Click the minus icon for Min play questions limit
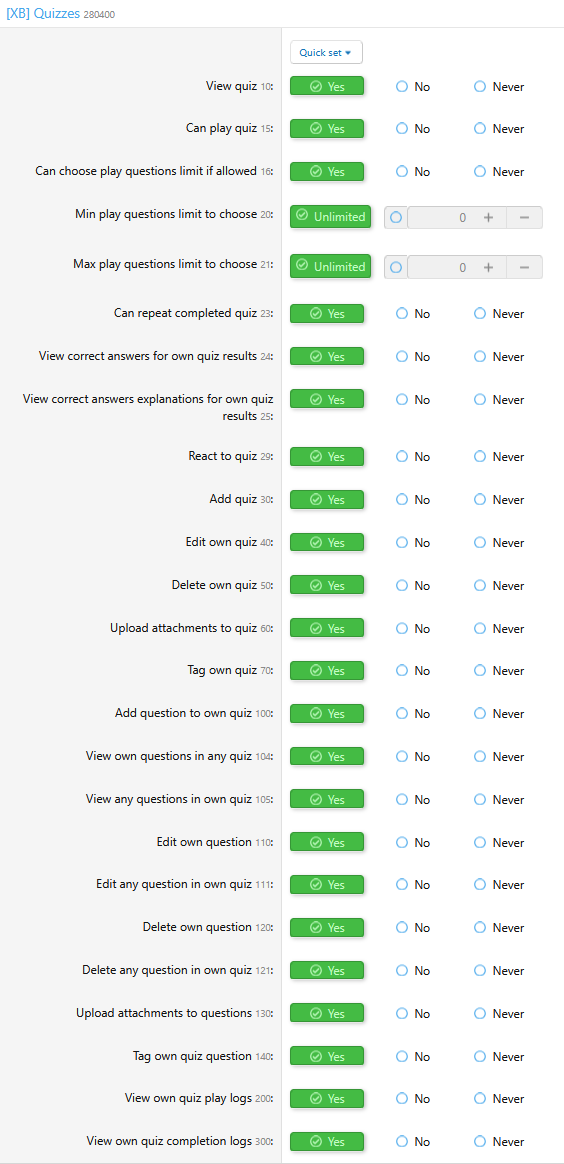Viewport: 564px width, 1164px height. click(x=525, y=218)
